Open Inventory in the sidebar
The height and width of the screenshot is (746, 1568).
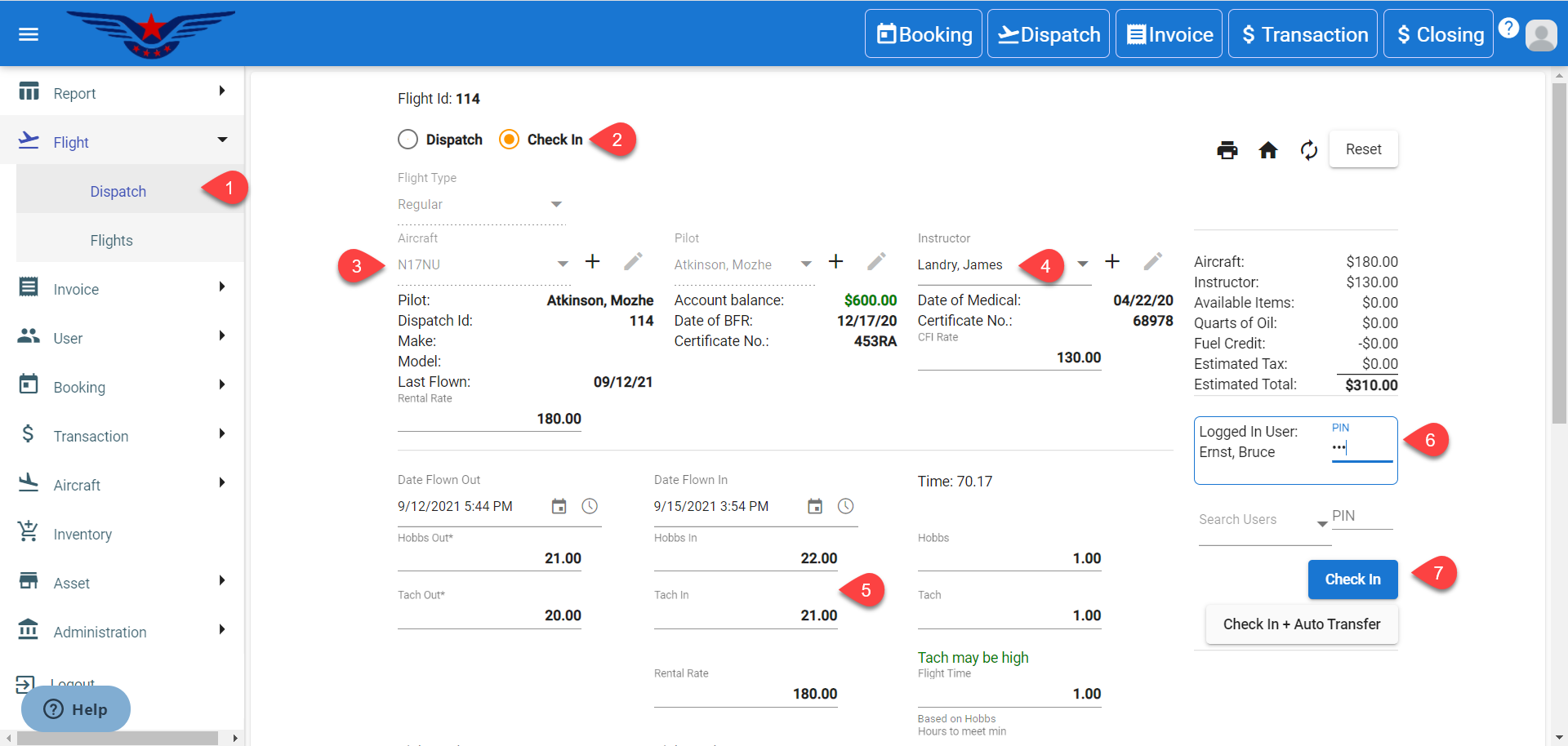coord(82,535)
